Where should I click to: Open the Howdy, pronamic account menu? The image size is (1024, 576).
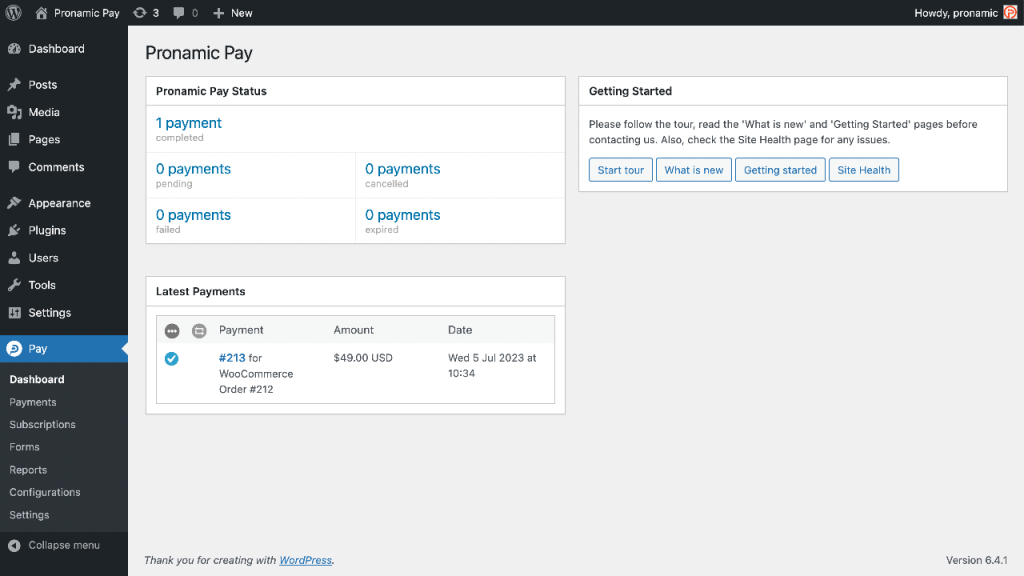click(x=965, y=13)
